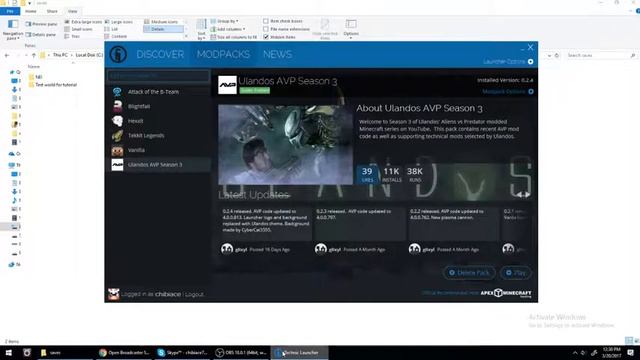The width and height of the screenshot is (640, 360).
Task: Expand the Explorer layout gallery more arrow
Action: click(186, 36)
